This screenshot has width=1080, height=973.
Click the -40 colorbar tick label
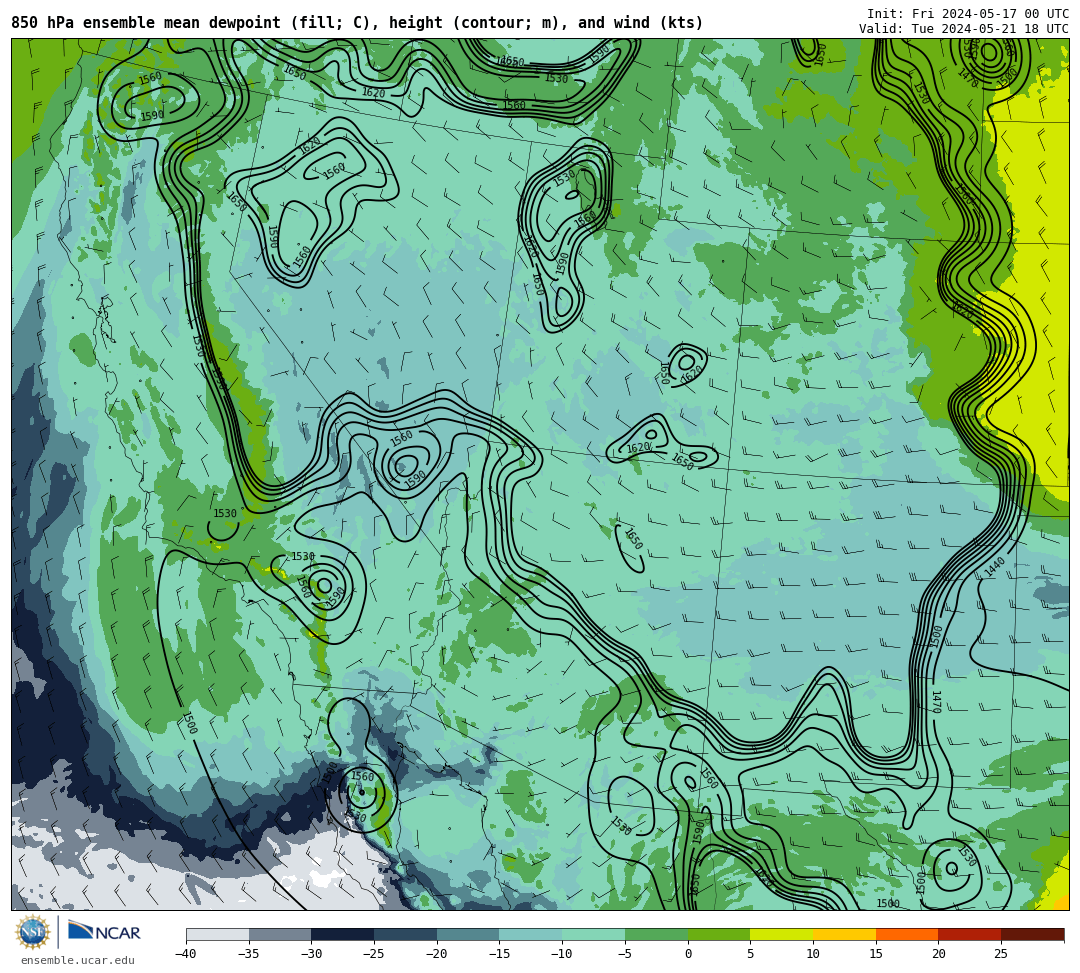(x=186, y=954)
